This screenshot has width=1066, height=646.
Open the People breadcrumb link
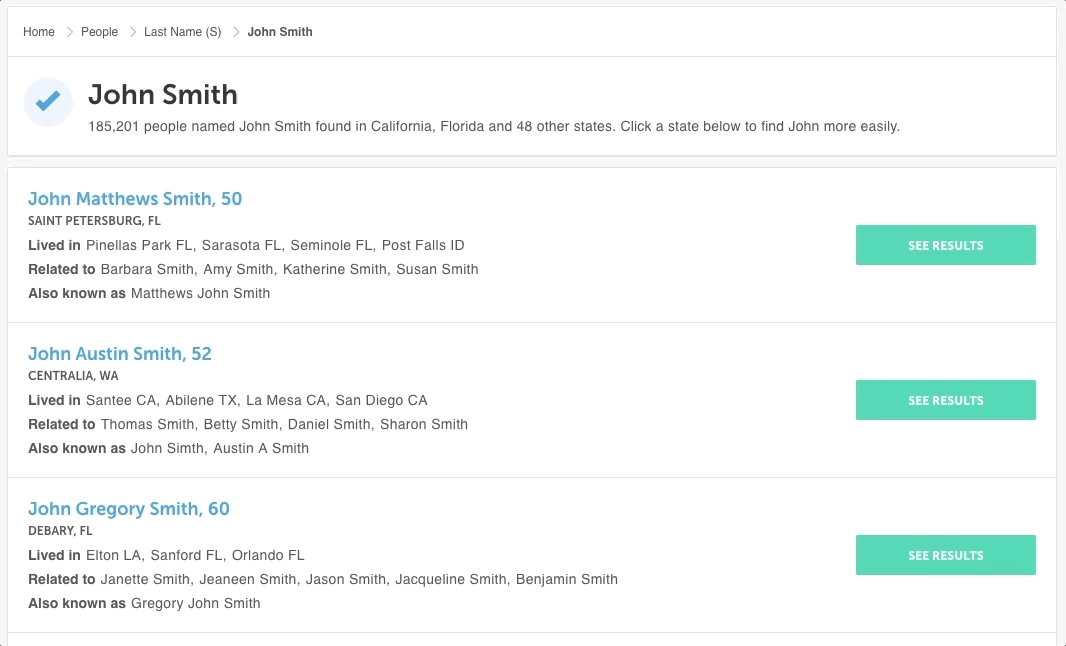(x=99, y=32)
